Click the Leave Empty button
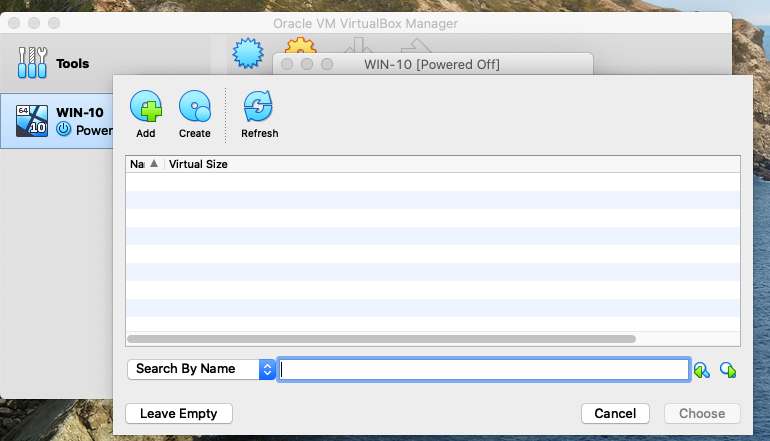The image size is (770, 441). point(179,413)
